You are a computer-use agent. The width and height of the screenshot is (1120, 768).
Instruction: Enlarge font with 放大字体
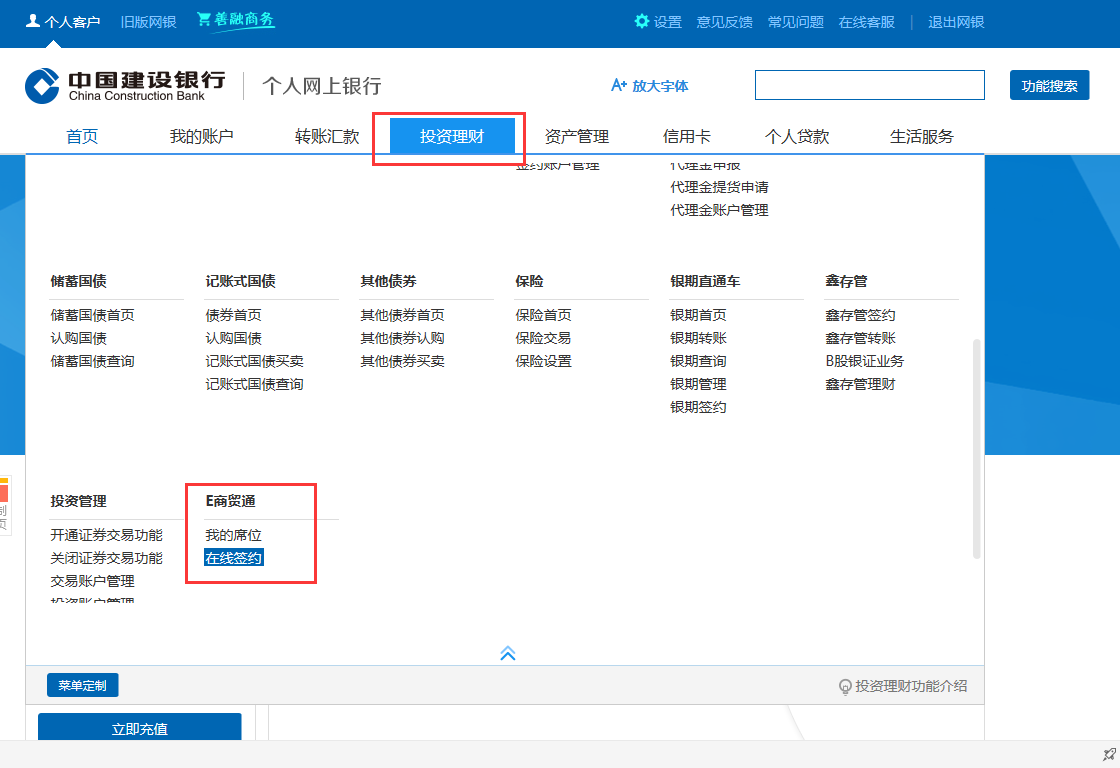649,86
